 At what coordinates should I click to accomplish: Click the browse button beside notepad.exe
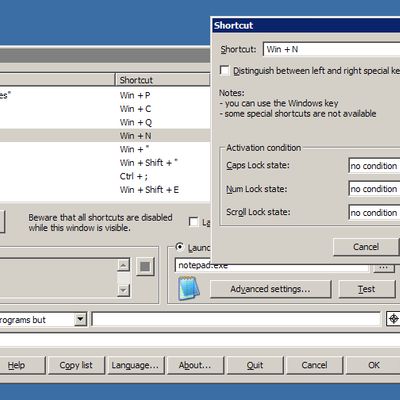(383, 267)
